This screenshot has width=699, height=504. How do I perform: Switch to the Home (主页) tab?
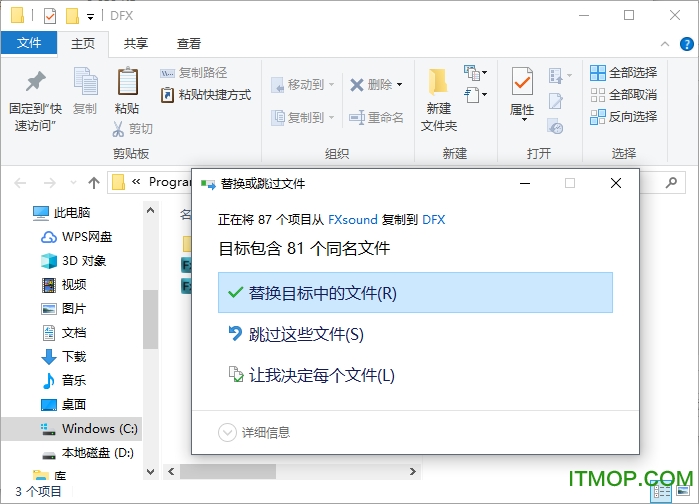point(83,43)
